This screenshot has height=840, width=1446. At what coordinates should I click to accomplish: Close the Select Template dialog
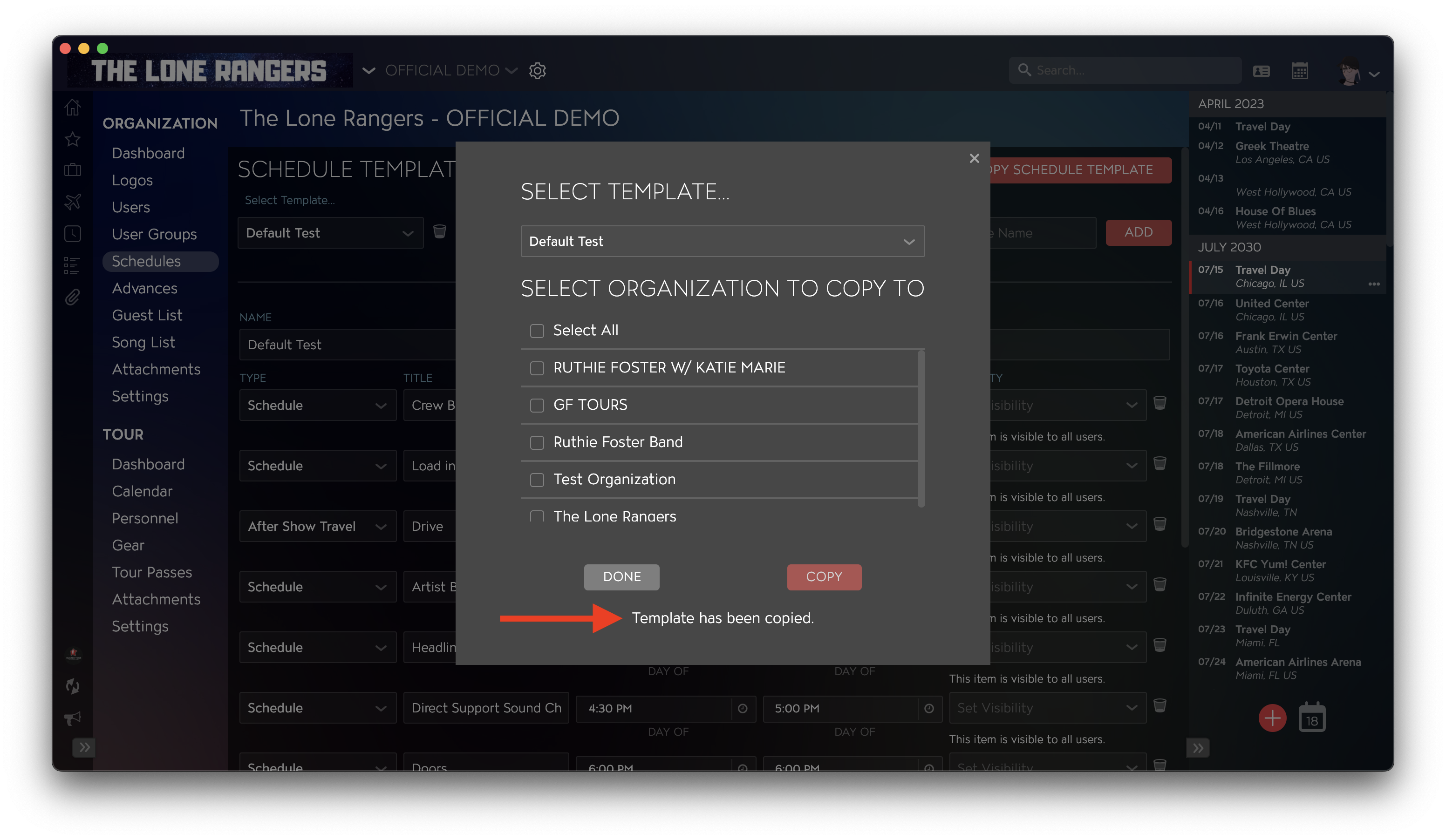pyautogui.click(x=974, y=158)
